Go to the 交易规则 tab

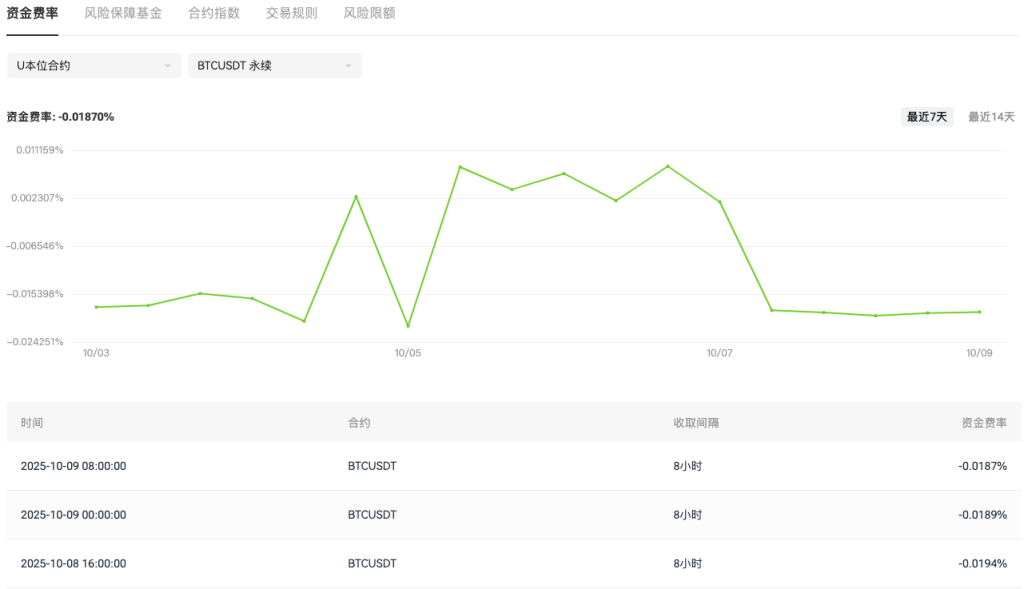(292, 14)
